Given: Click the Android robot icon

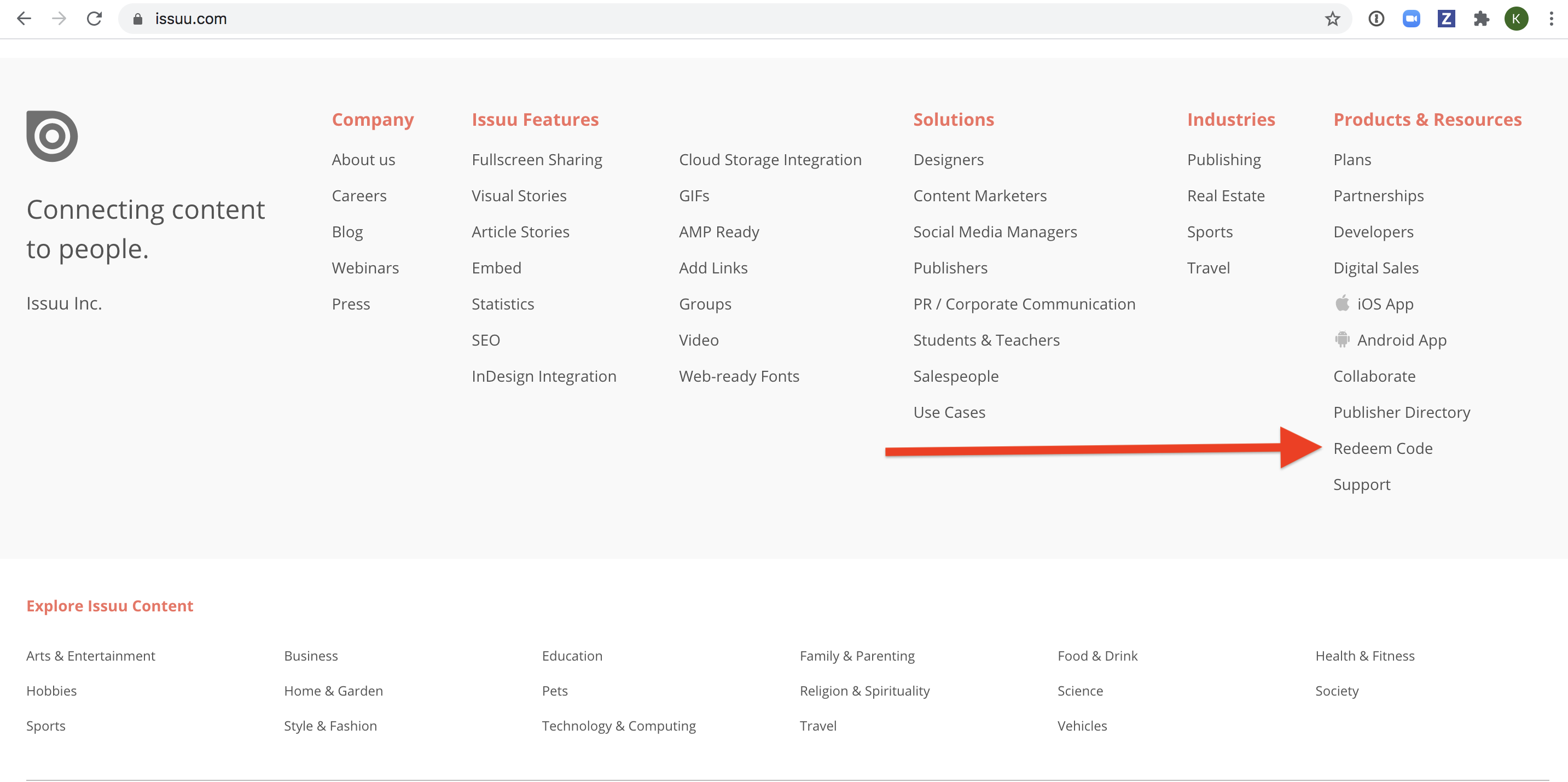Looking at the screenshot, I should tap(1342, 339).
